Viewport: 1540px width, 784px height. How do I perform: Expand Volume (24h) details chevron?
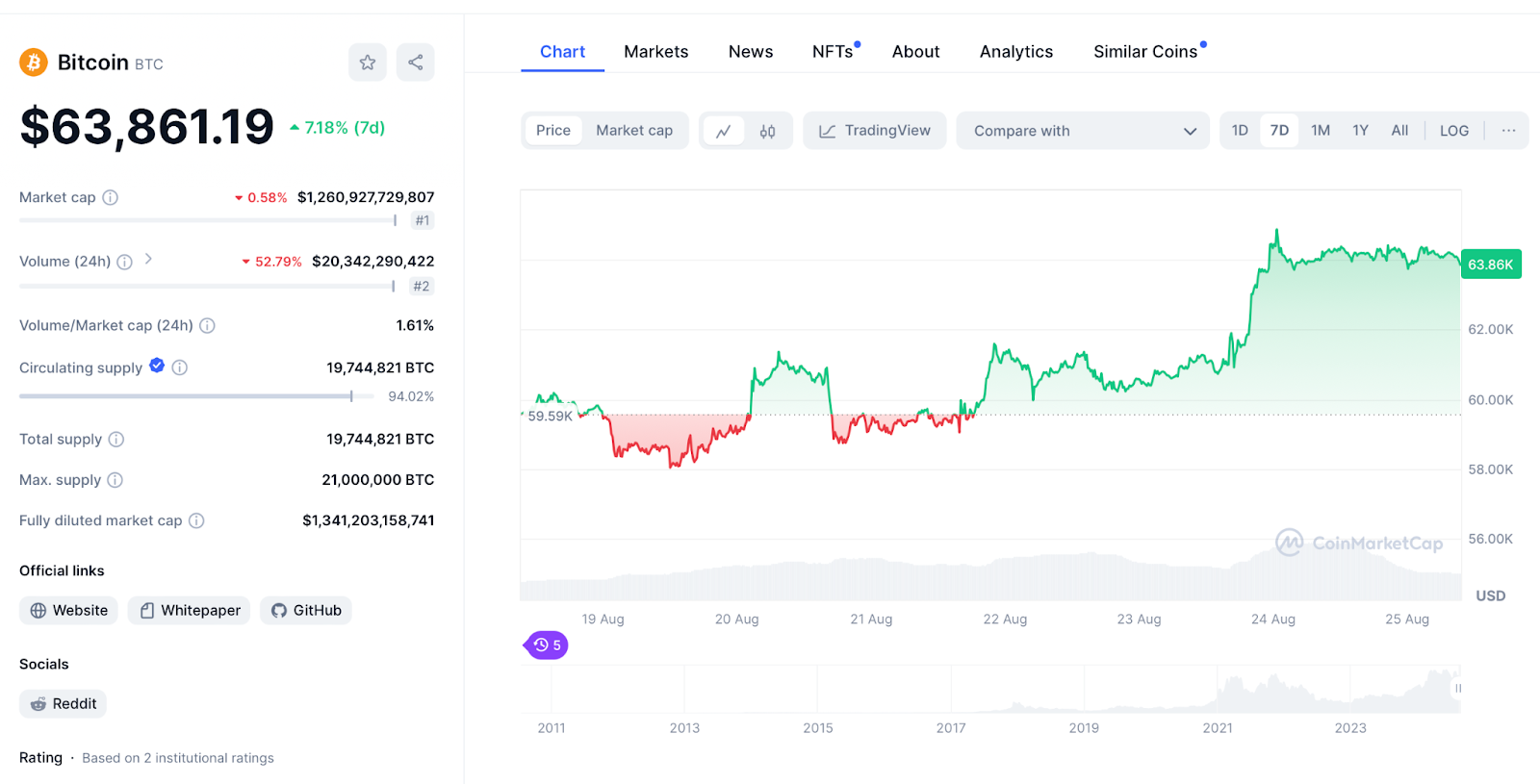(x=148, y=259)
